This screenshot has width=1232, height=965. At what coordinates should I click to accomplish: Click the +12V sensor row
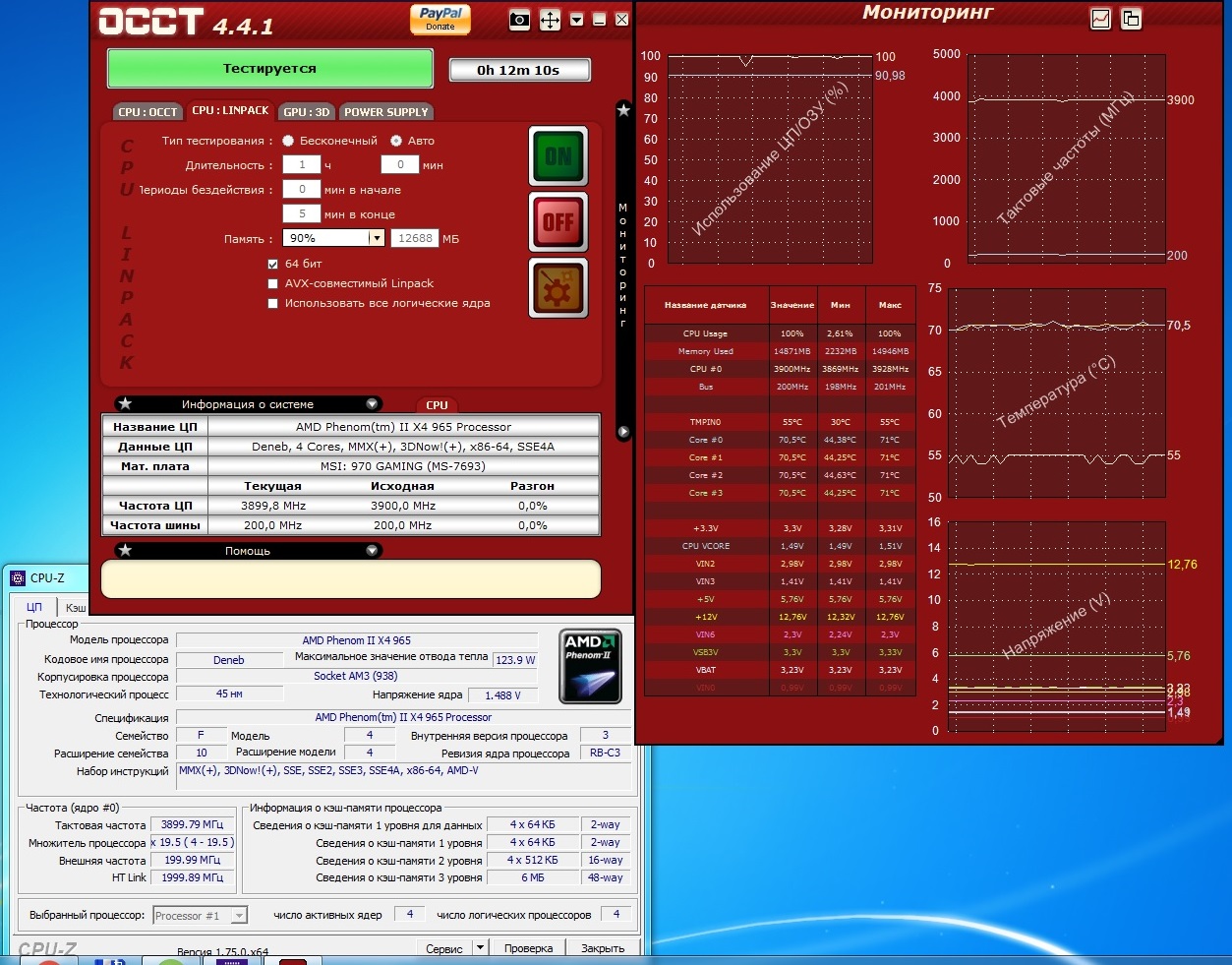pos(780,617)
